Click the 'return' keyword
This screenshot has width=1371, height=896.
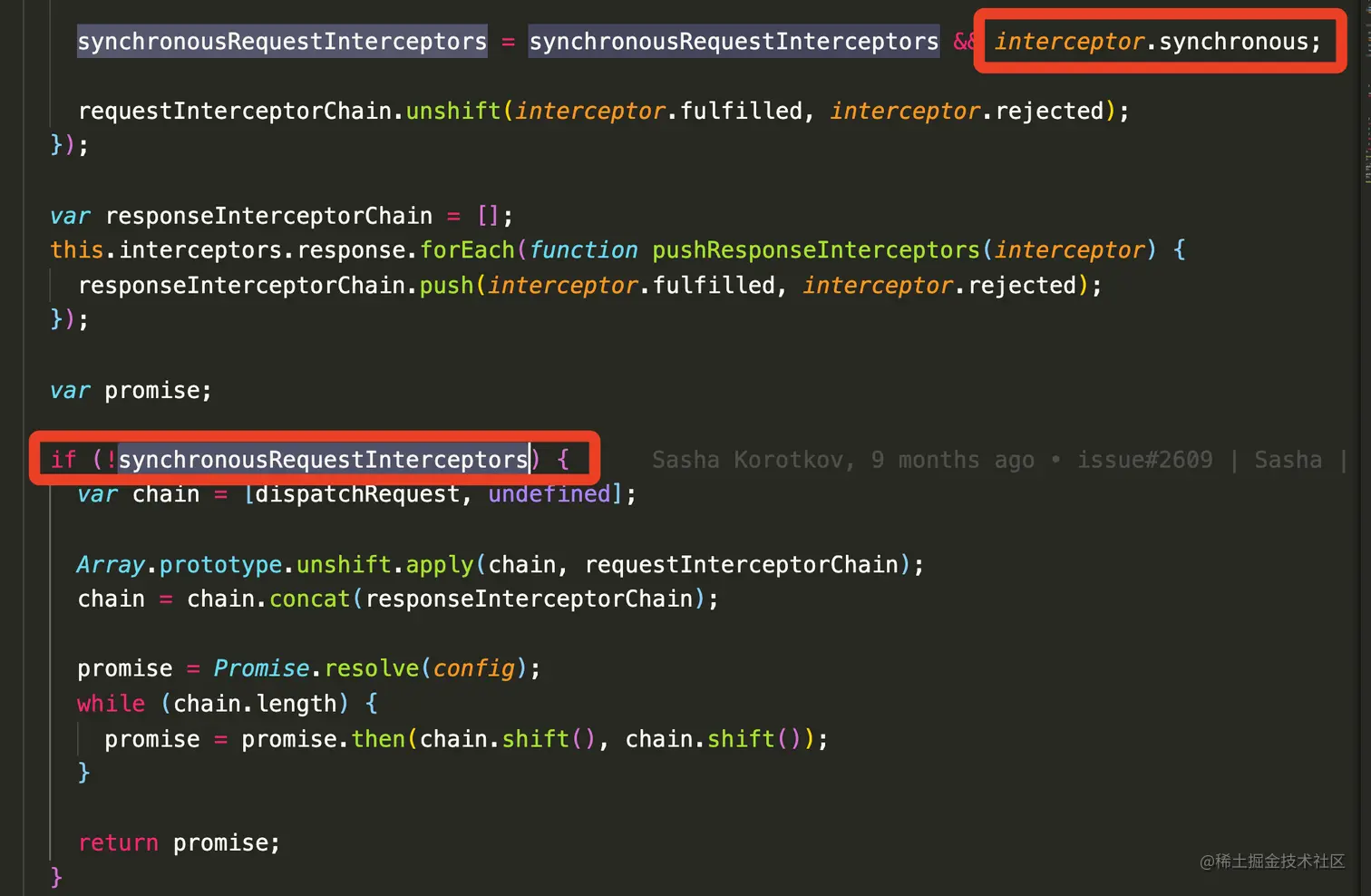pyautogui.click(x=118, y=843)
